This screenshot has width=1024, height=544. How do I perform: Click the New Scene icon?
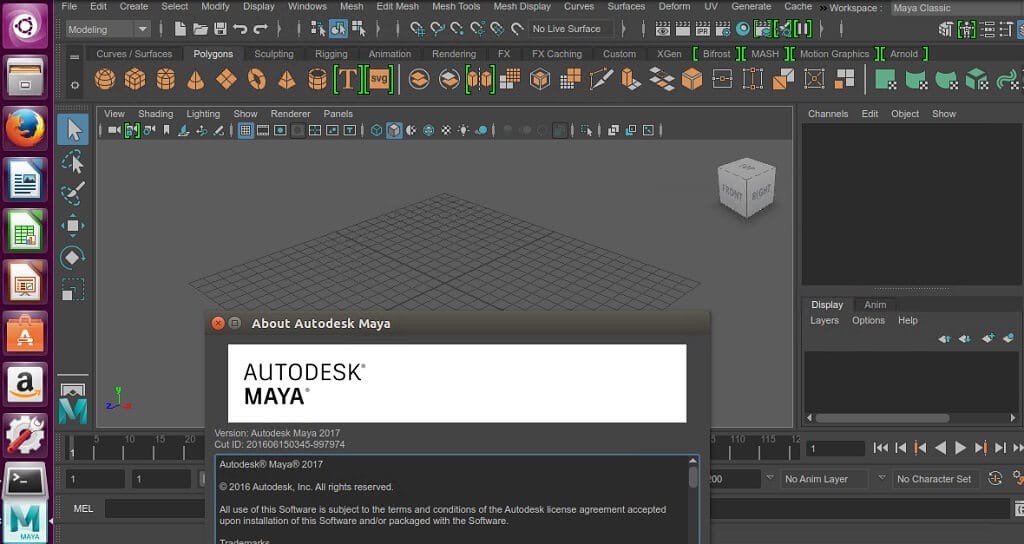pyautogui.click(x=180, y=29)
